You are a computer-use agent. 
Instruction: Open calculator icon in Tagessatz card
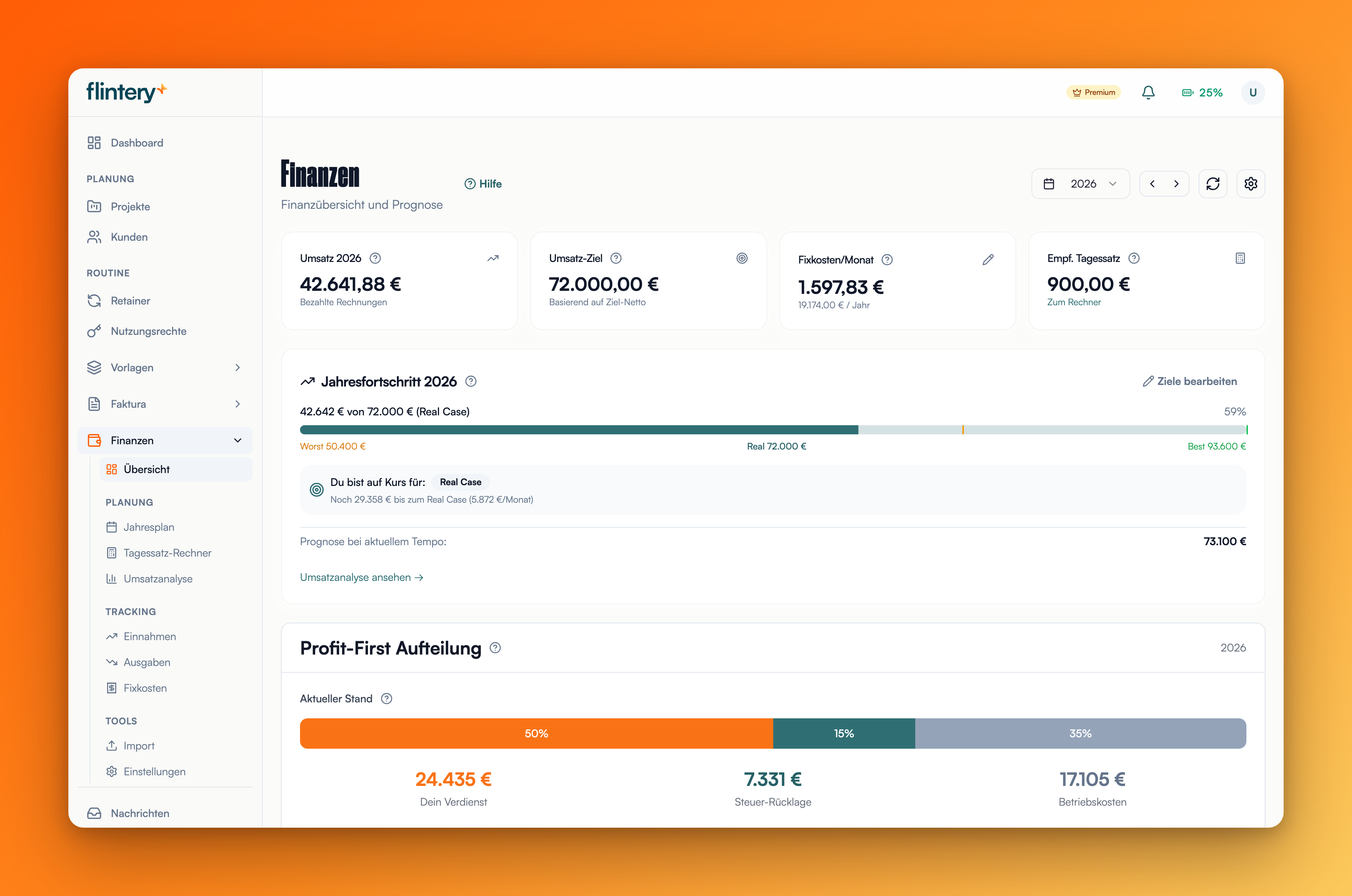click(x=1240, y=258)
